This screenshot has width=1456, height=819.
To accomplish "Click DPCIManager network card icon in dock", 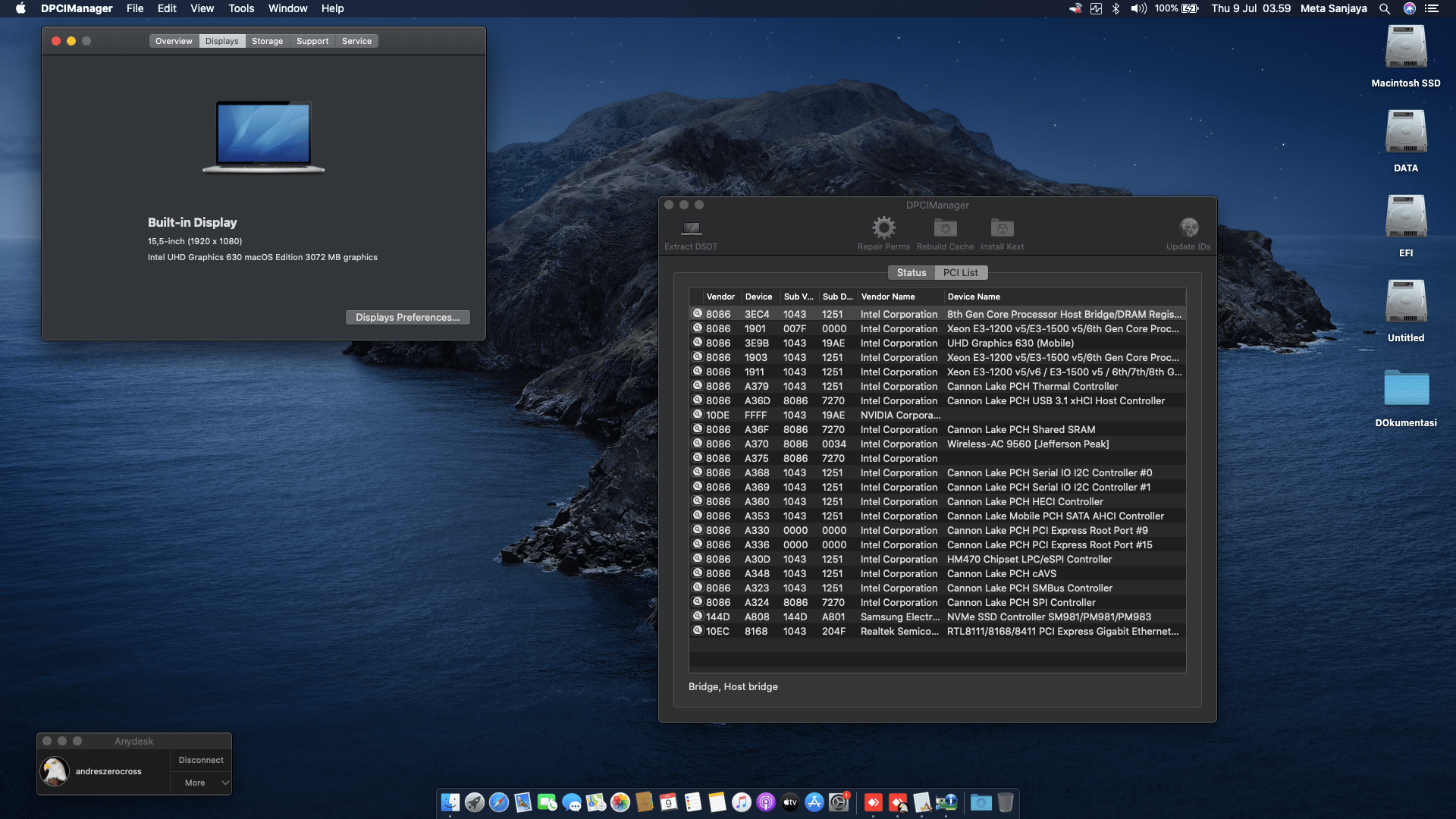I will click(x=946, y=802).
